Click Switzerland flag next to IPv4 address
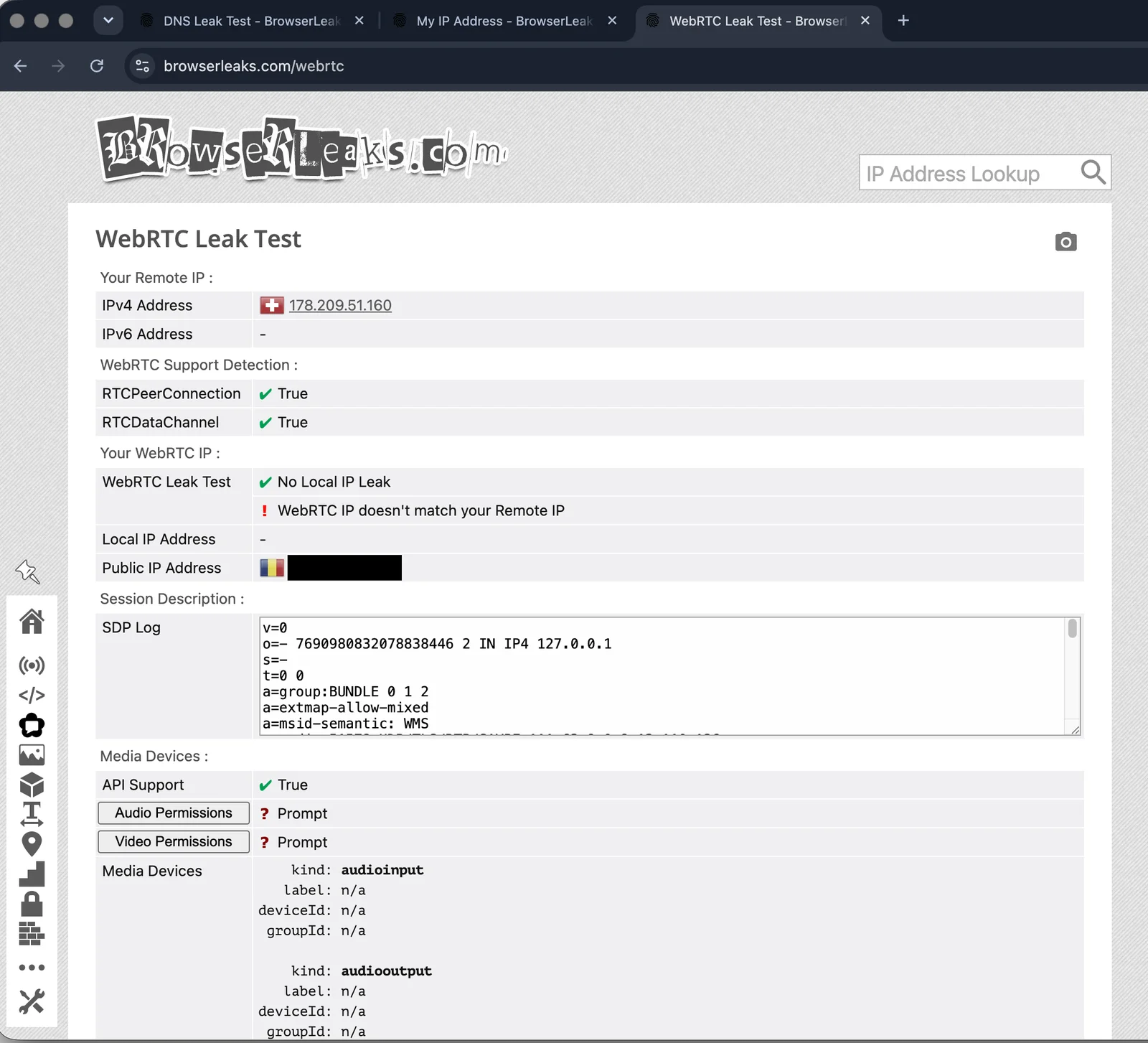 point(272,306)
